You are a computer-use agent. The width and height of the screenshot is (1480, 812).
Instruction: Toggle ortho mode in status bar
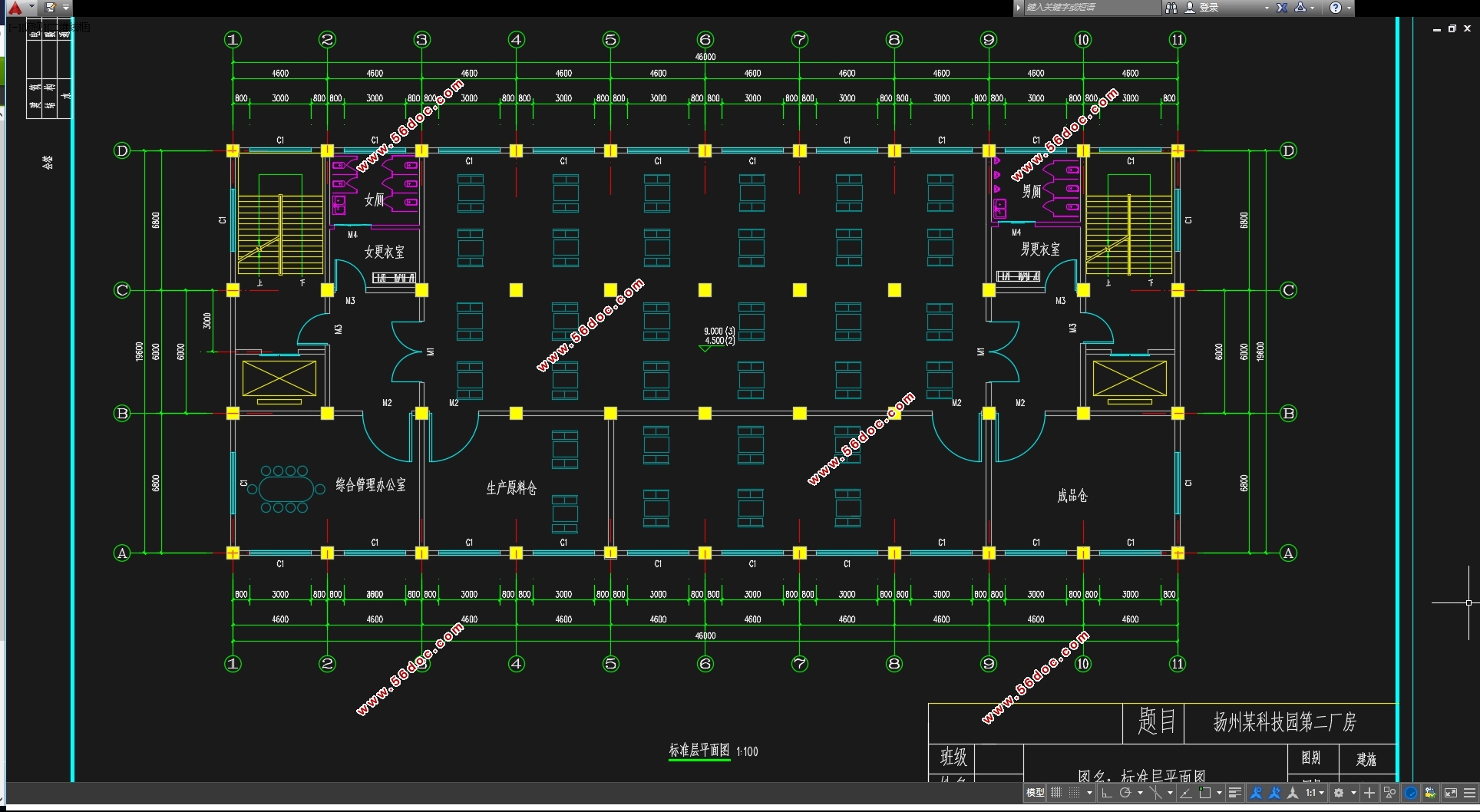1106,793
